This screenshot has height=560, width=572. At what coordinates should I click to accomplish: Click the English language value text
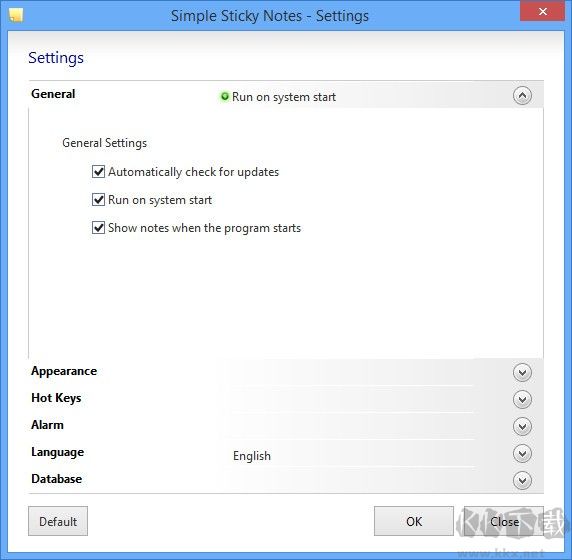pos(252,456)
